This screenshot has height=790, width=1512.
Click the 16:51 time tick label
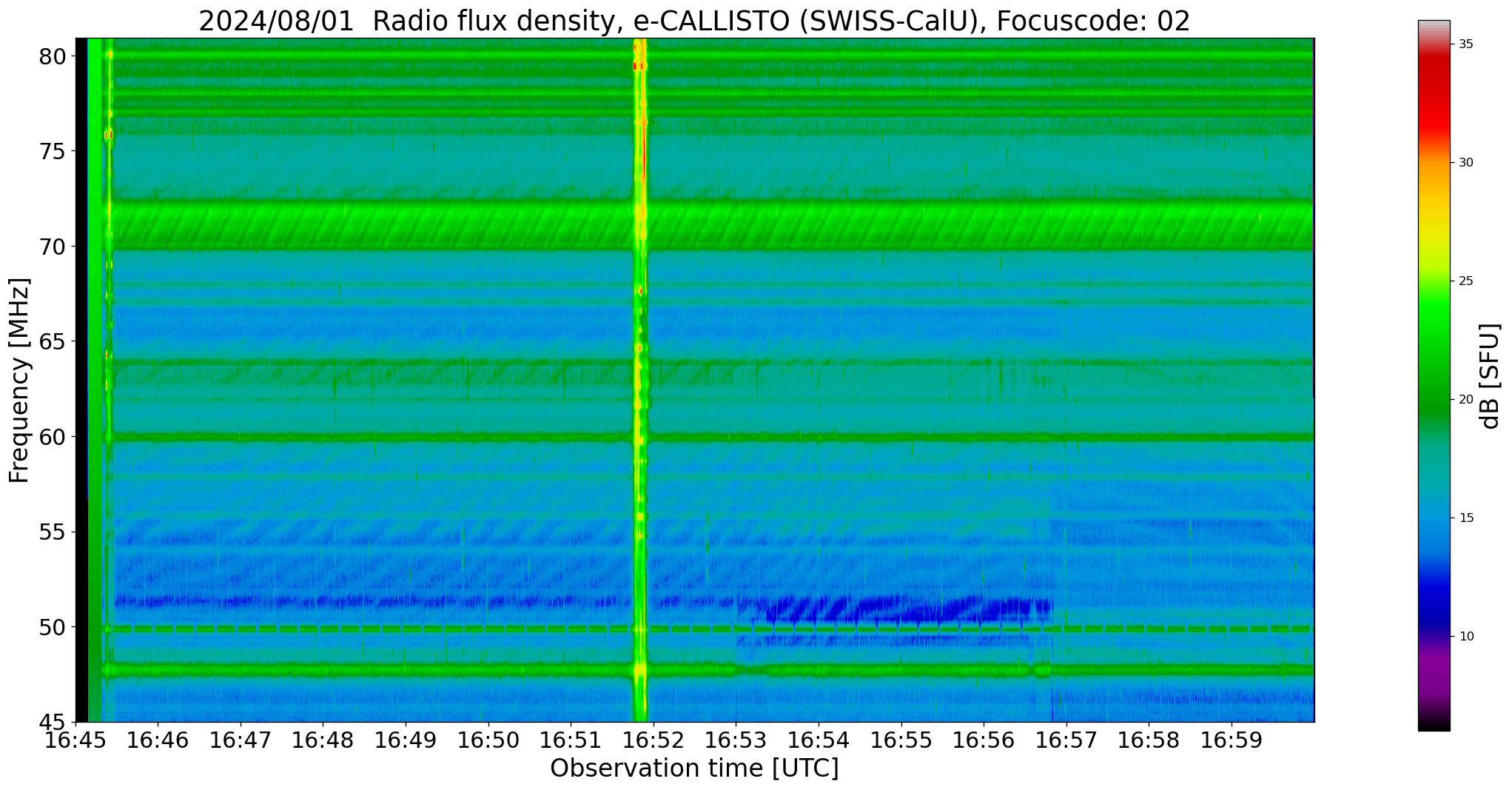[571, 740]
